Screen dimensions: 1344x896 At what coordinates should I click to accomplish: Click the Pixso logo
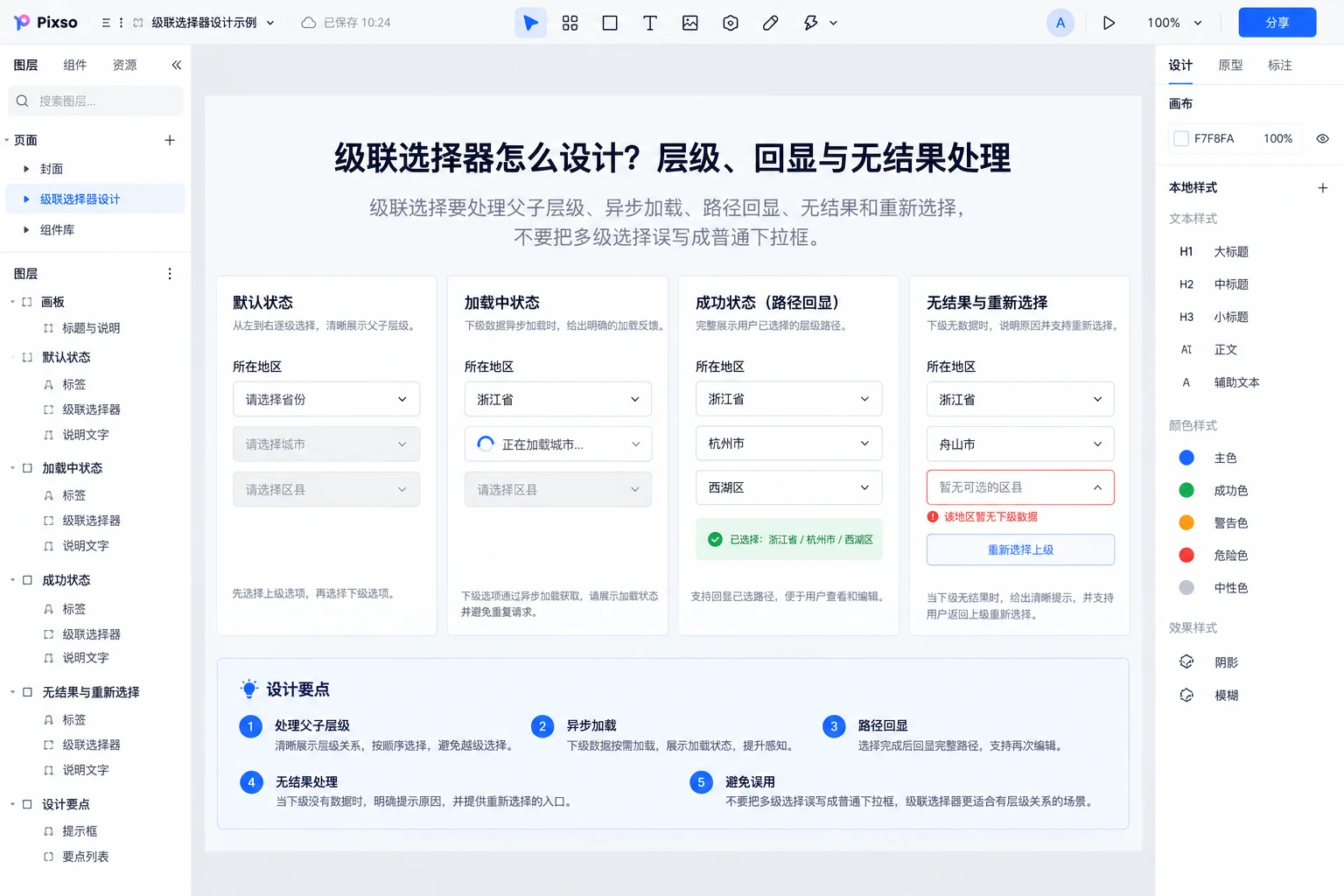[x=46, y=23]
